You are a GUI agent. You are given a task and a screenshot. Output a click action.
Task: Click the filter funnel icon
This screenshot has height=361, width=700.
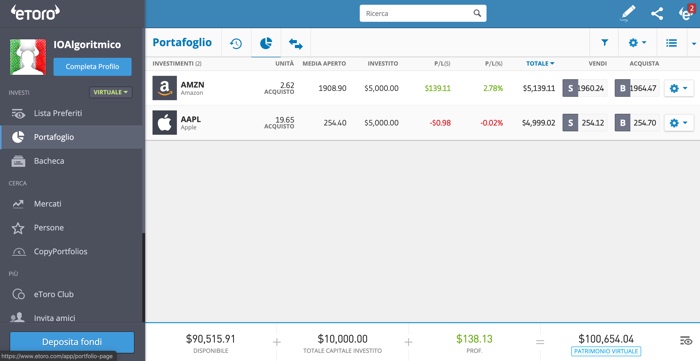[x=604, y=43]
